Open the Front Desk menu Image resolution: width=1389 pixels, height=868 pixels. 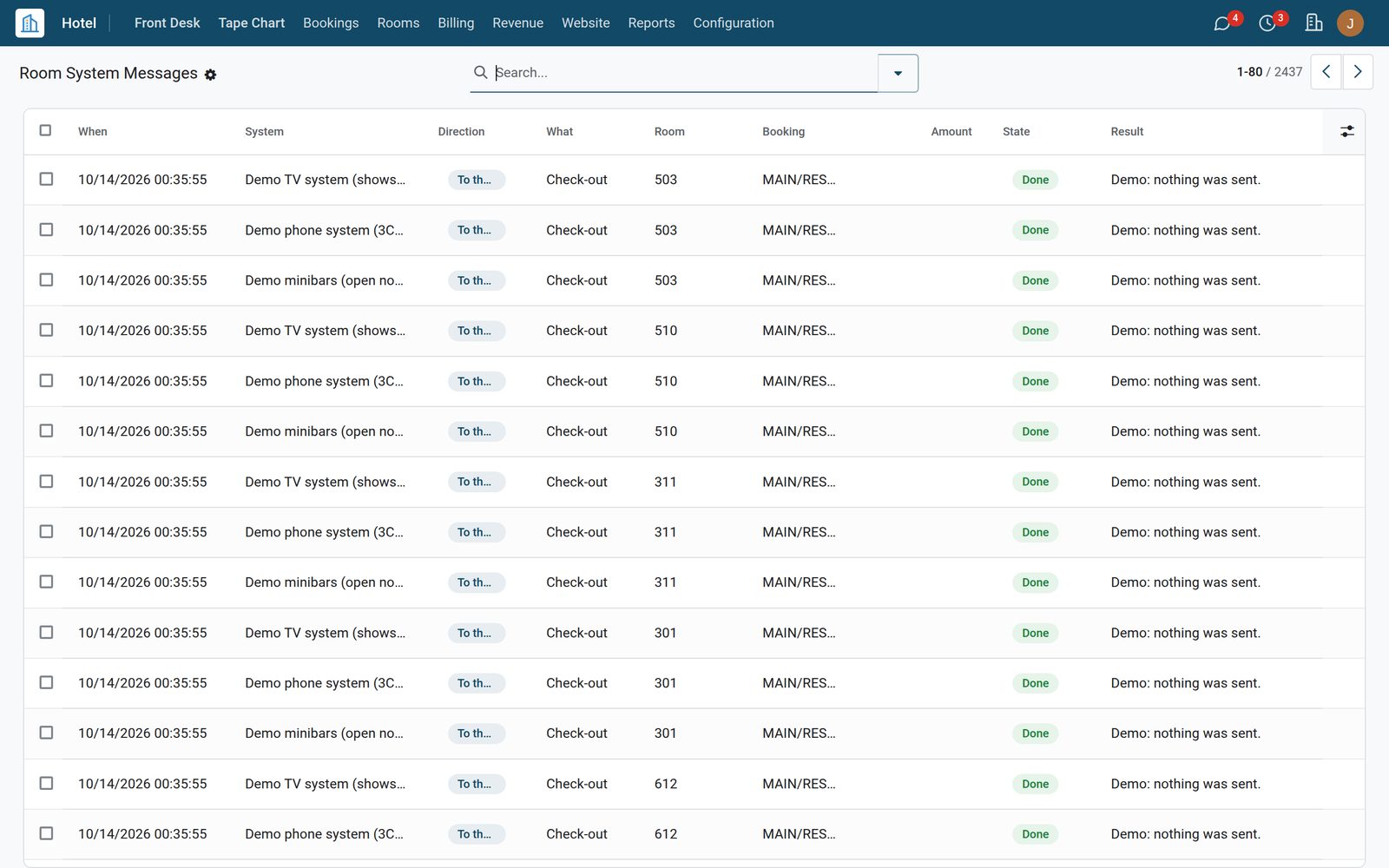pyautogui.click(x=167, y=23)
